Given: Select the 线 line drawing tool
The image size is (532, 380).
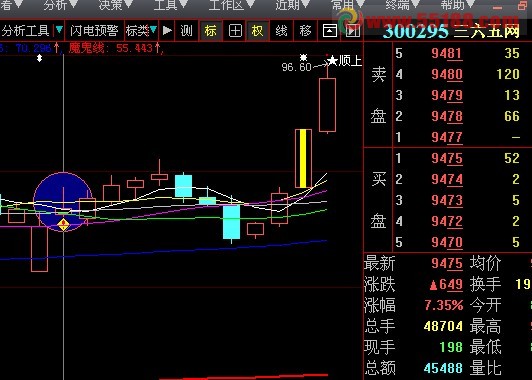Looking at the screenshot, I should 281,31.
